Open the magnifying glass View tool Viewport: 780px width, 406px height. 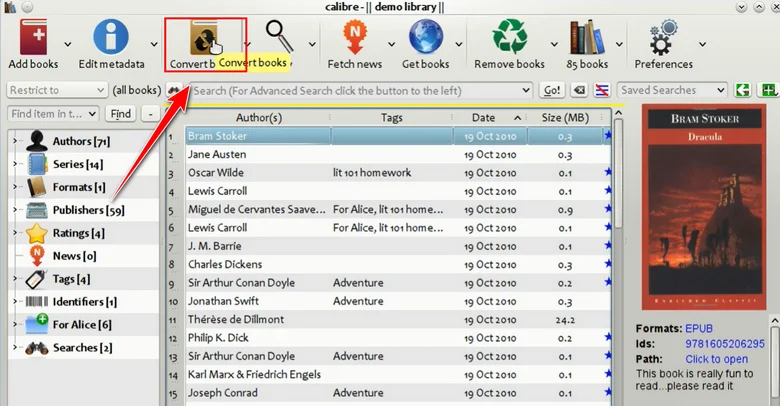click(280, 36)
